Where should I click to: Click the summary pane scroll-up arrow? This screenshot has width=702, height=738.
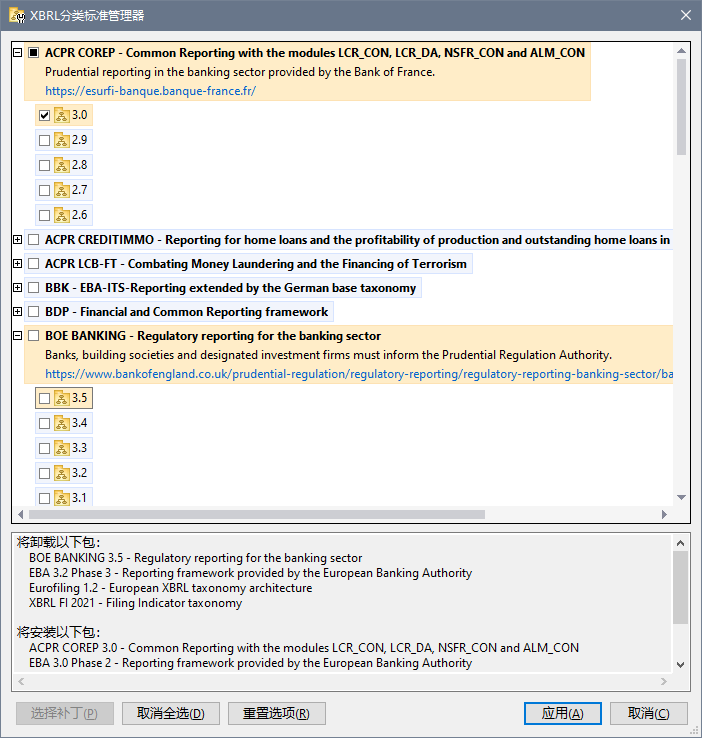point(680,543)
